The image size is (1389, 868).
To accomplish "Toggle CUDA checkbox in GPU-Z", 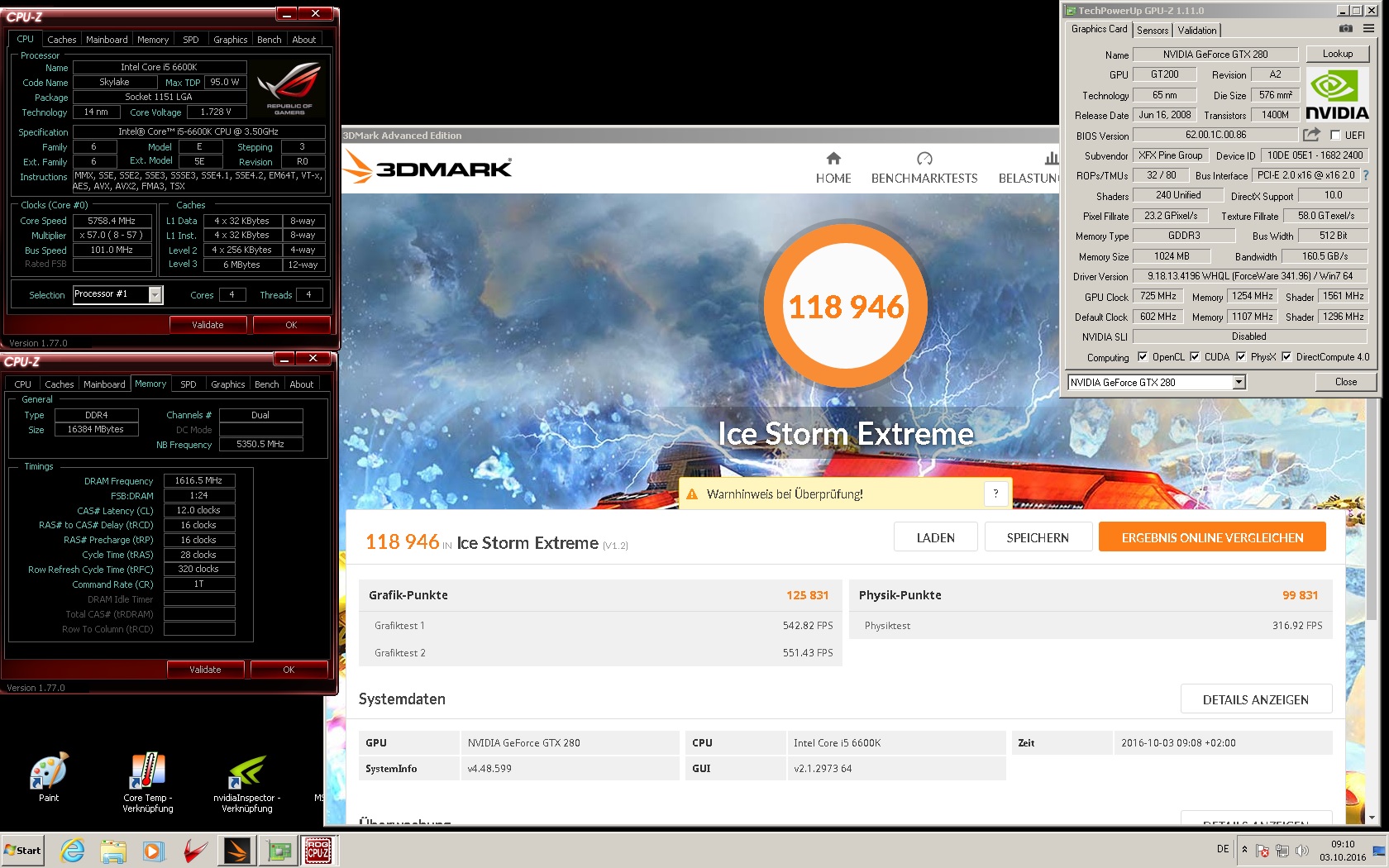I will click(1195, 357).
